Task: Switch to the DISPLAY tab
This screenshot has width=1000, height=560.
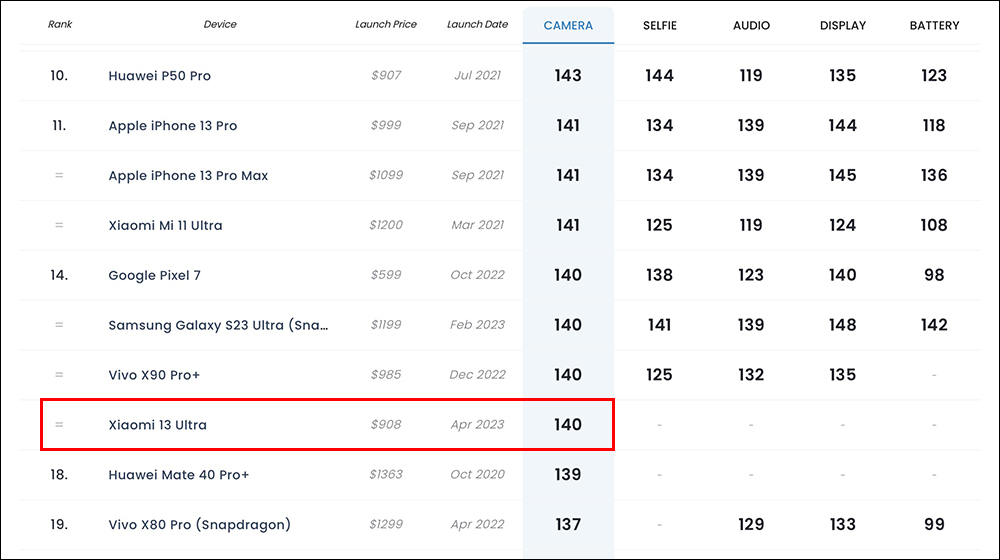Action: [x=842, y=26]
